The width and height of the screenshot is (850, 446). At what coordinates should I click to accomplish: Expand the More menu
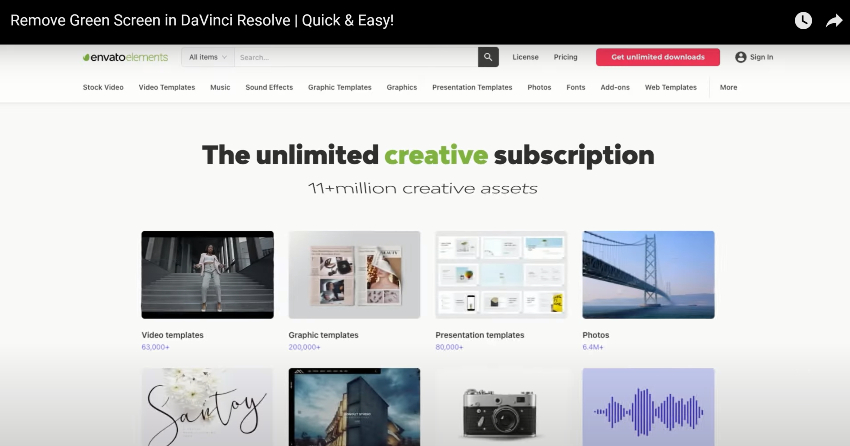[728, 87]
